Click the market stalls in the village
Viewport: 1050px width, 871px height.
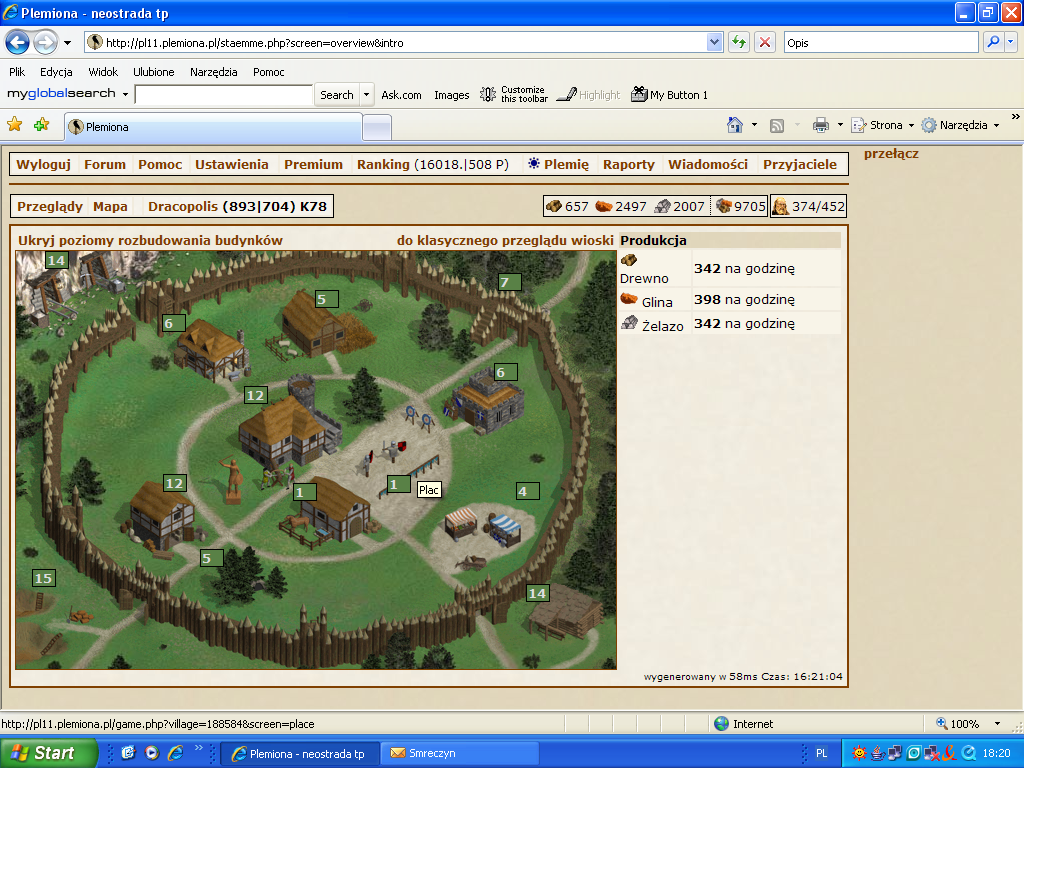coord(484,526)
